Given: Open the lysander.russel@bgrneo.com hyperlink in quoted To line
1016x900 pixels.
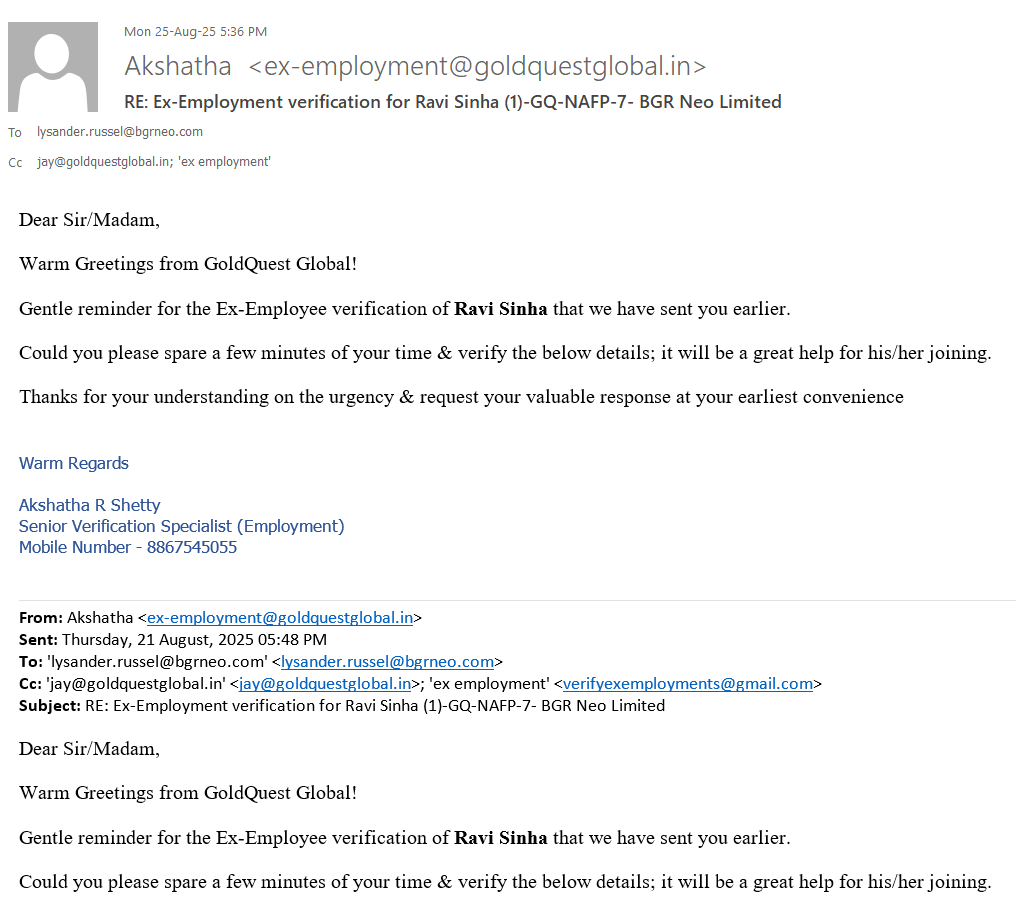Looking at the screenshot, I should point(388,662).
